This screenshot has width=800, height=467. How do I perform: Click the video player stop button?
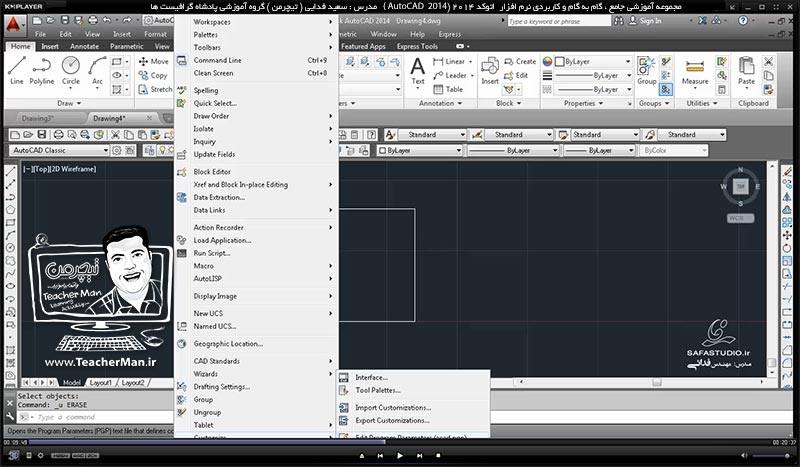click(x=438, y=455)
